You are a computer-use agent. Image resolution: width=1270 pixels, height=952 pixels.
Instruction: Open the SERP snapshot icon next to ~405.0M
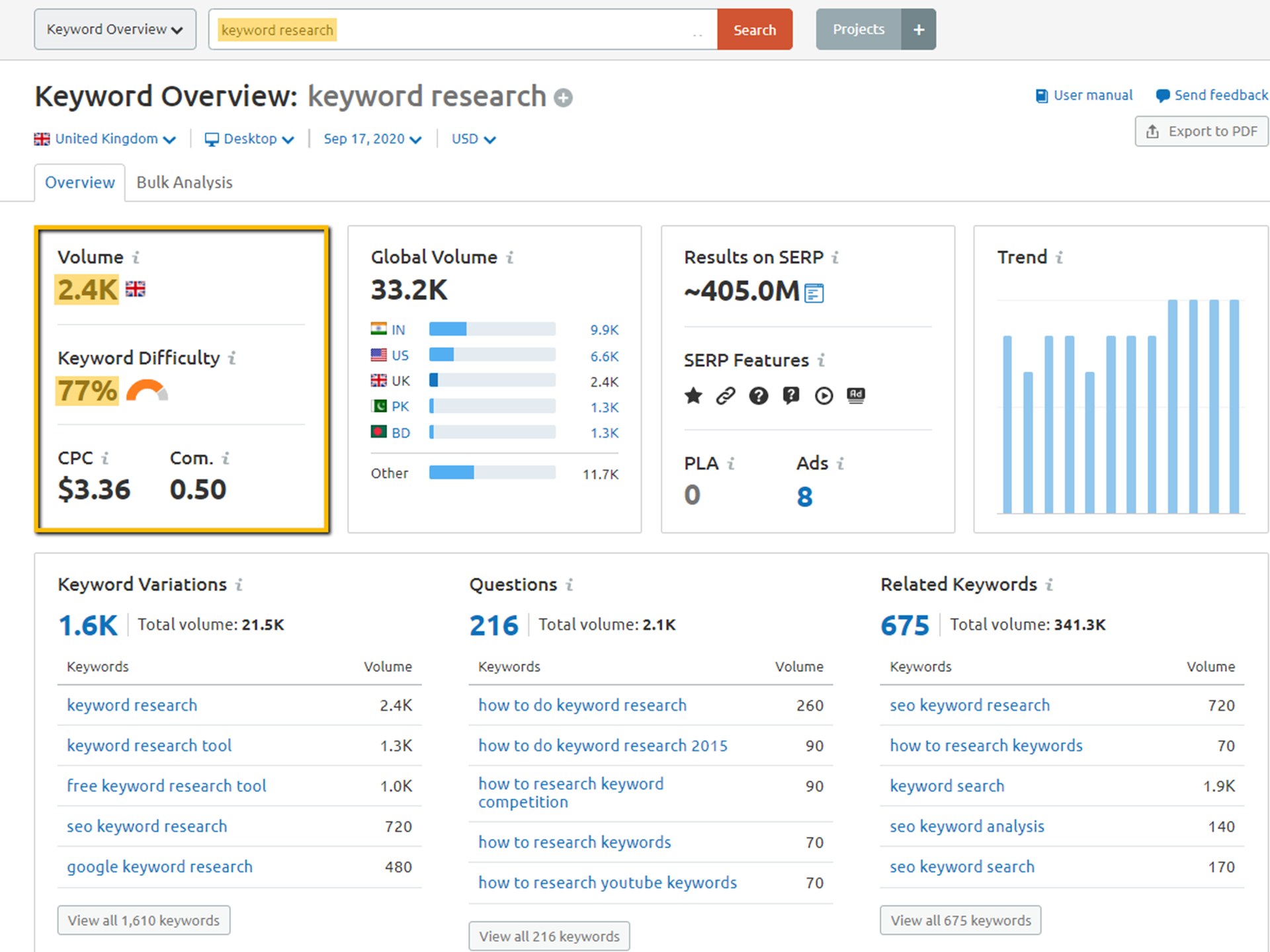814,292
